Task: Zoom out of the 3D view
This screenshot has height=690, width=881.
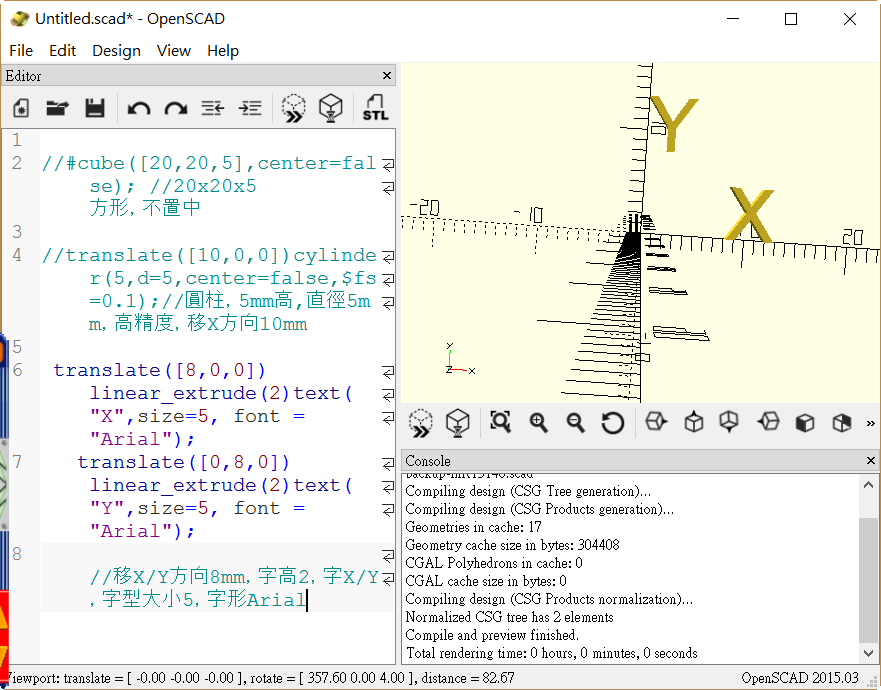Action: [x=575, y=423]
